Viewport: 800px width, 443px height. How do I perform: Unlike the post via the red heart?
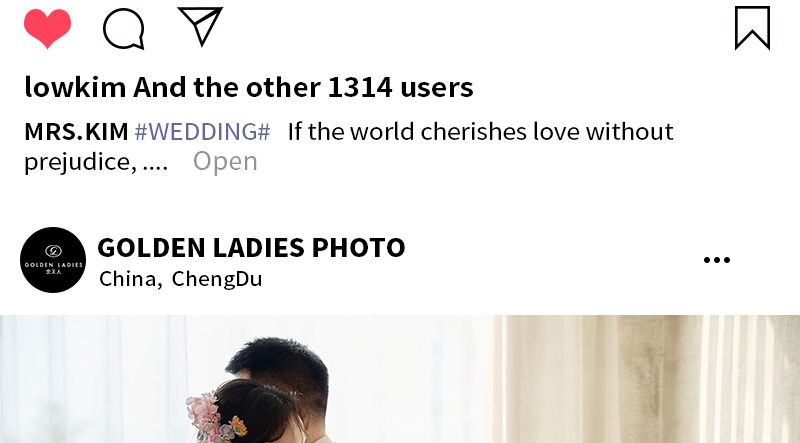[47, 29]
